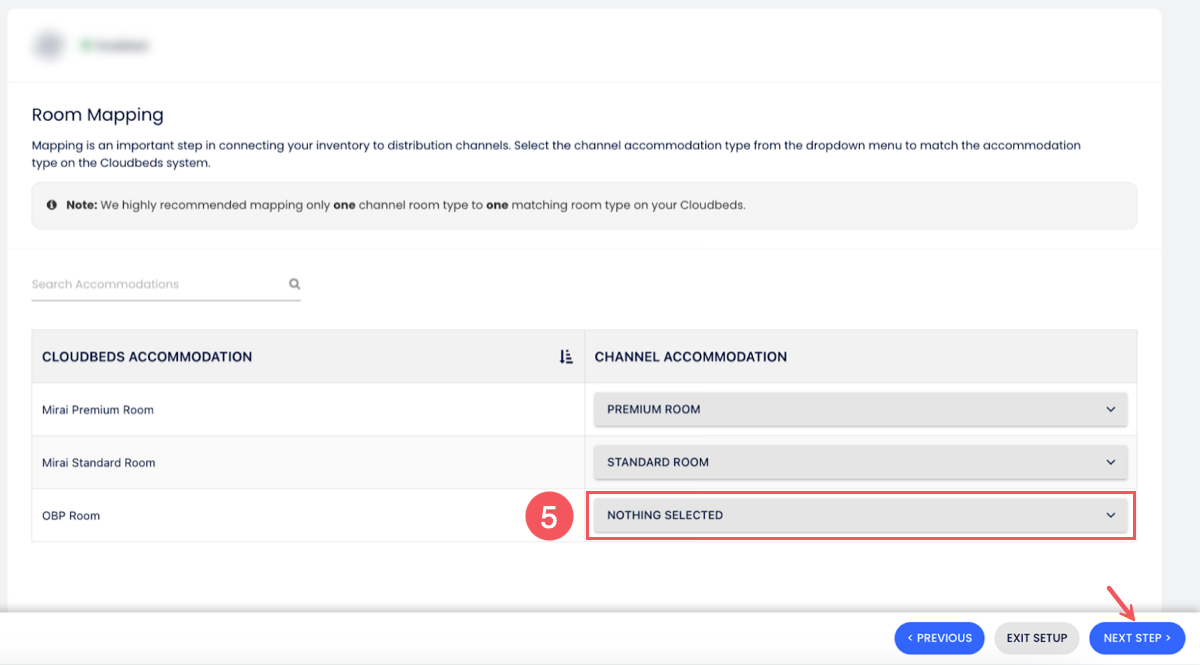Click the search magnifier icon
Image resolution: width=1200 pixels, height=665 pixels.
pos(295,284)
